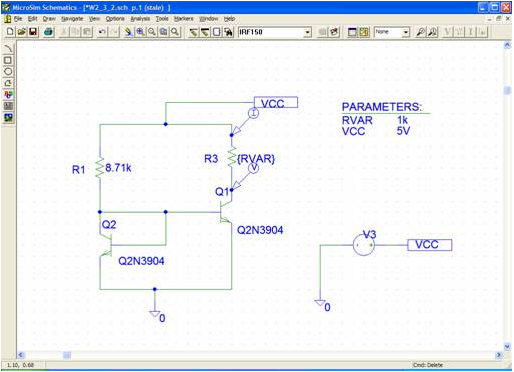Click the Zoom In magnifier icon
This screenshot has width=514, height=372.
coord(140,32)
